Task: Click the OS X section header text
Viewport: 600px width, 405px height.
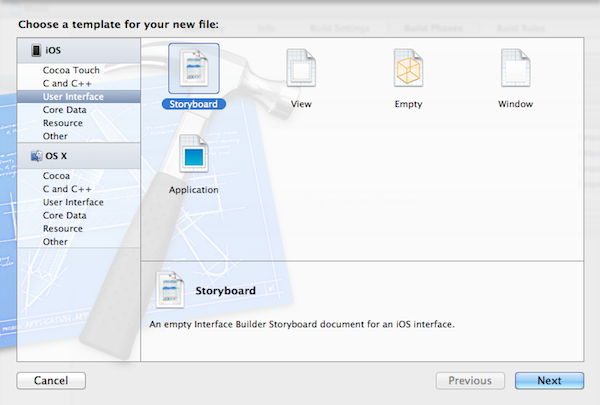Action: [56, 156]
